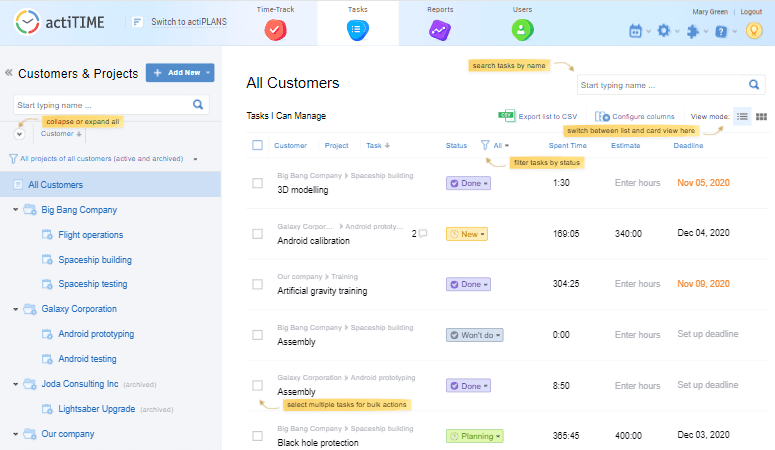Viewport: 775px width, 450px height.
Task: Click the collapse or expand all button
Action: [x=19, y=134]
